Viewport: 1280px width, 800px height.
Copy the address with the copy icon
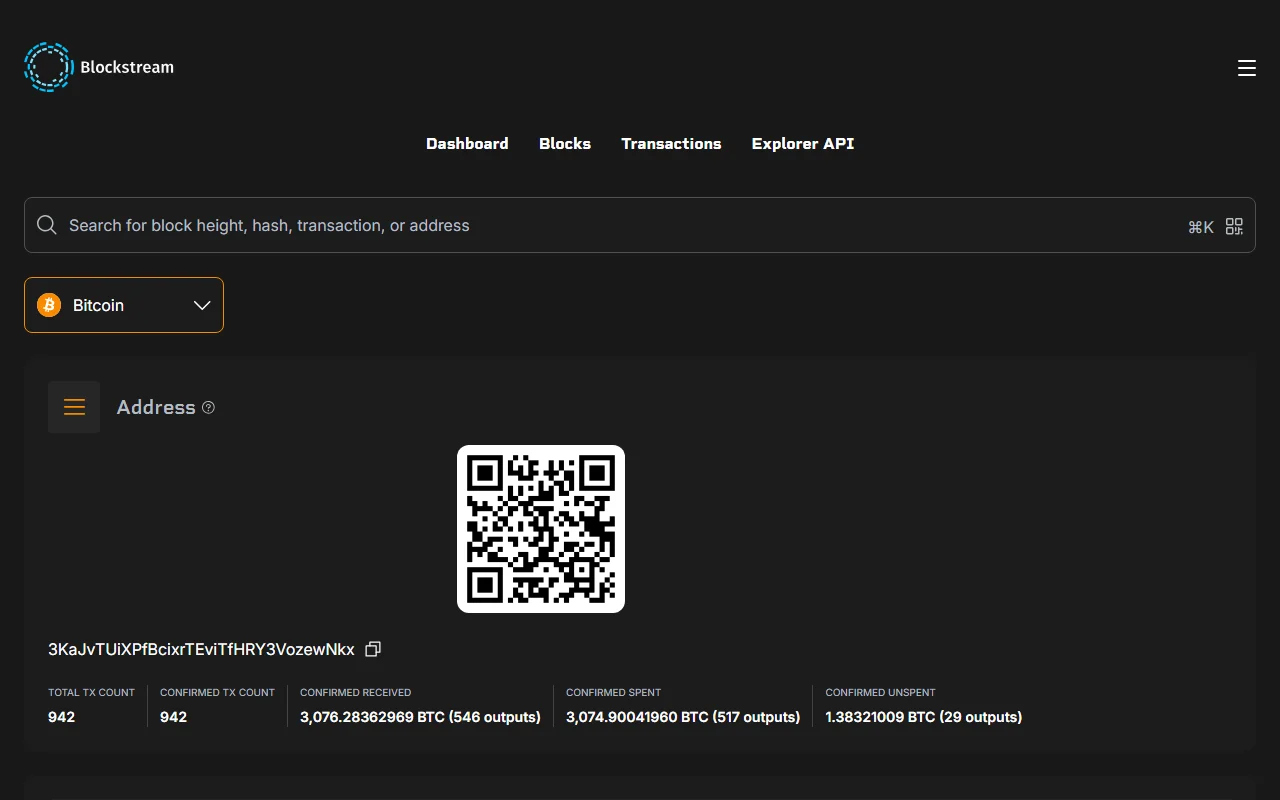coord(373,649)
